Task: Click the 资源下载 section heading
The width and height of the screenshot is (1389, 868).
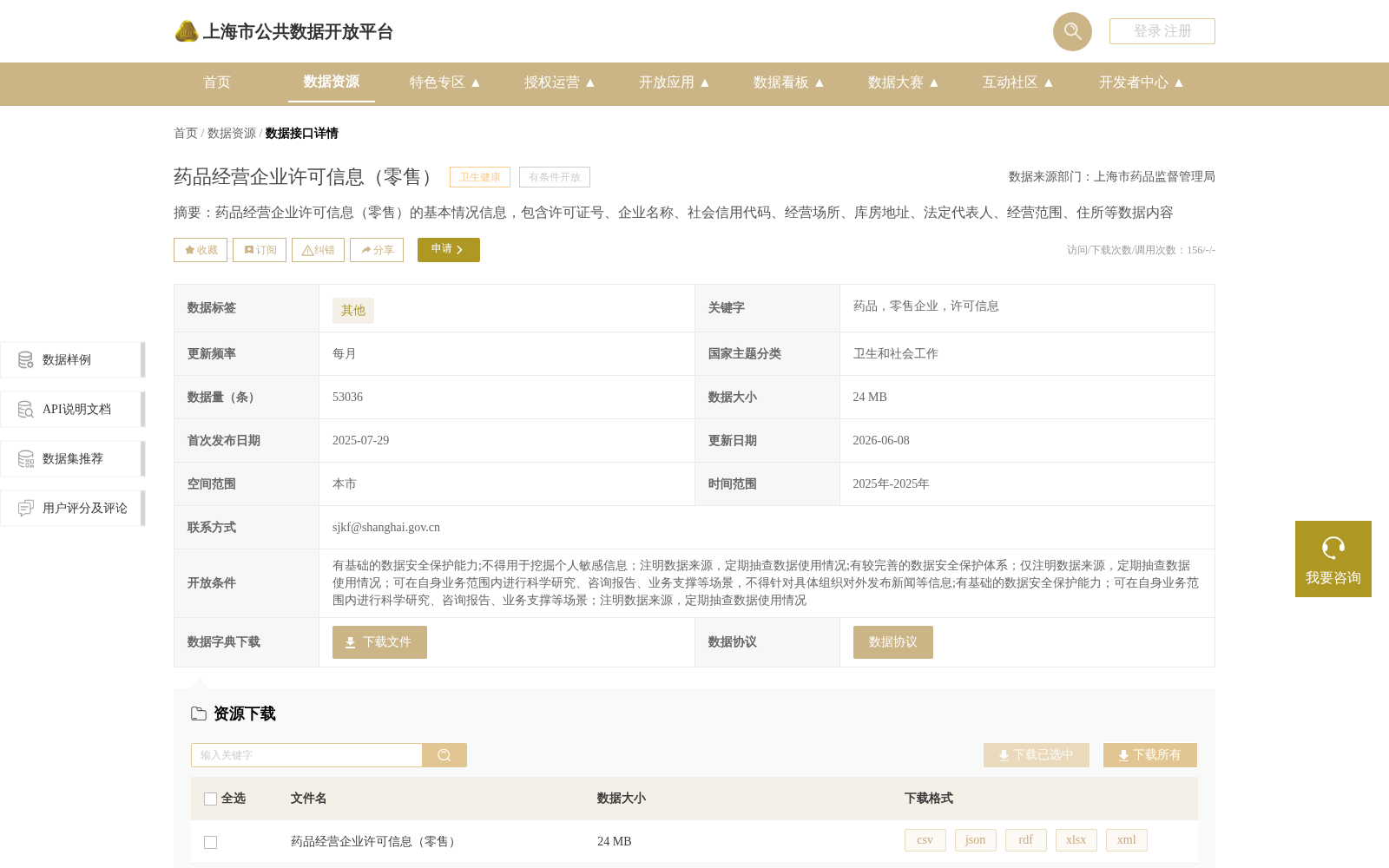Action: [245, 713]
